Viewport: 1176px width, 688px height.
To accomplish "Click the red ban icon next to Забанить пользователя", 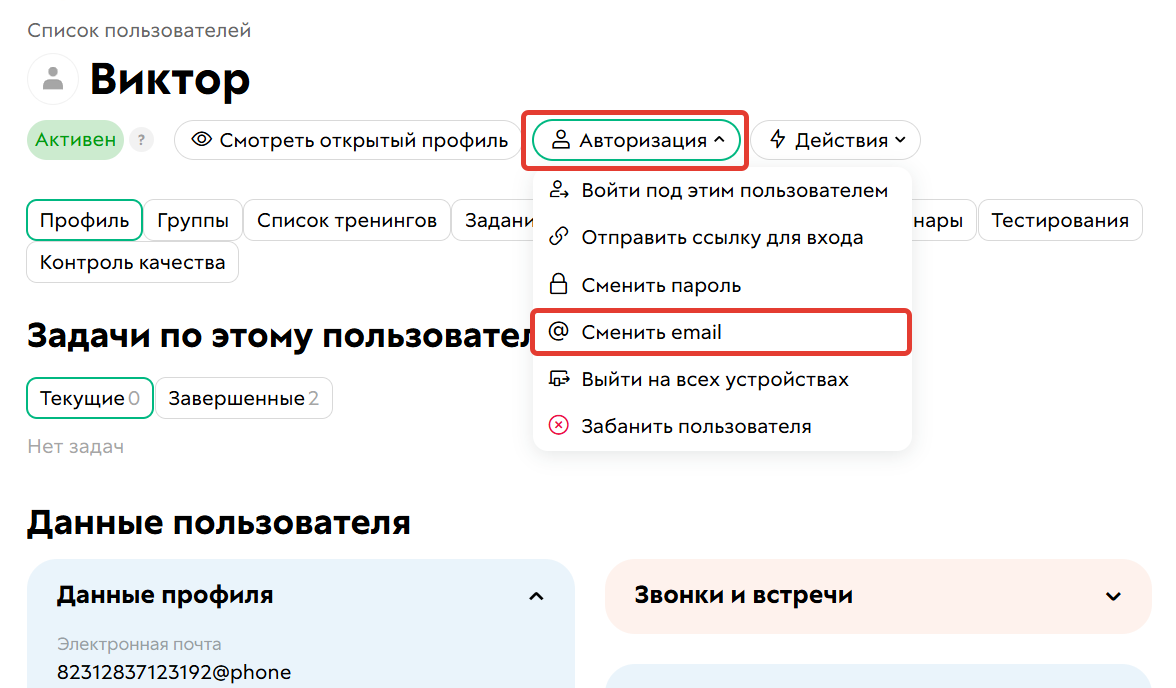I will click(557, 426).
